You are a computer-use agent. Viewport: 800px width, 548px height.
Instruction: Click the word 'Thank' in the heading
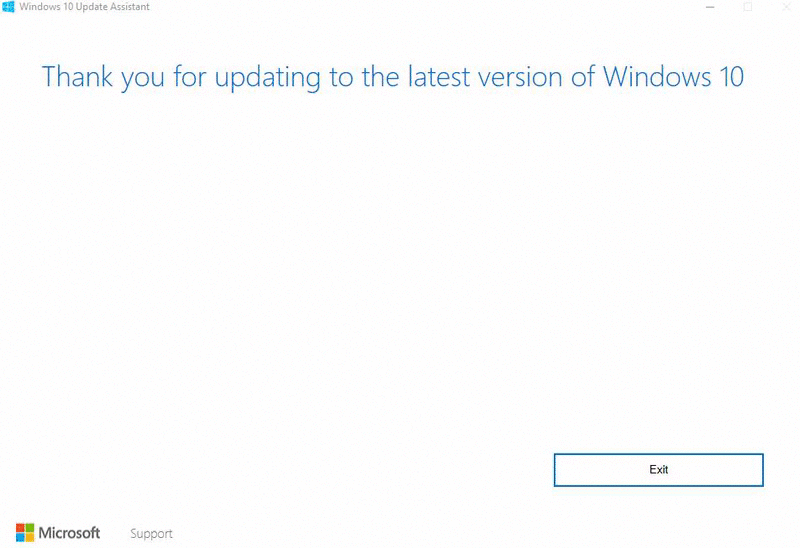[77, 76]
